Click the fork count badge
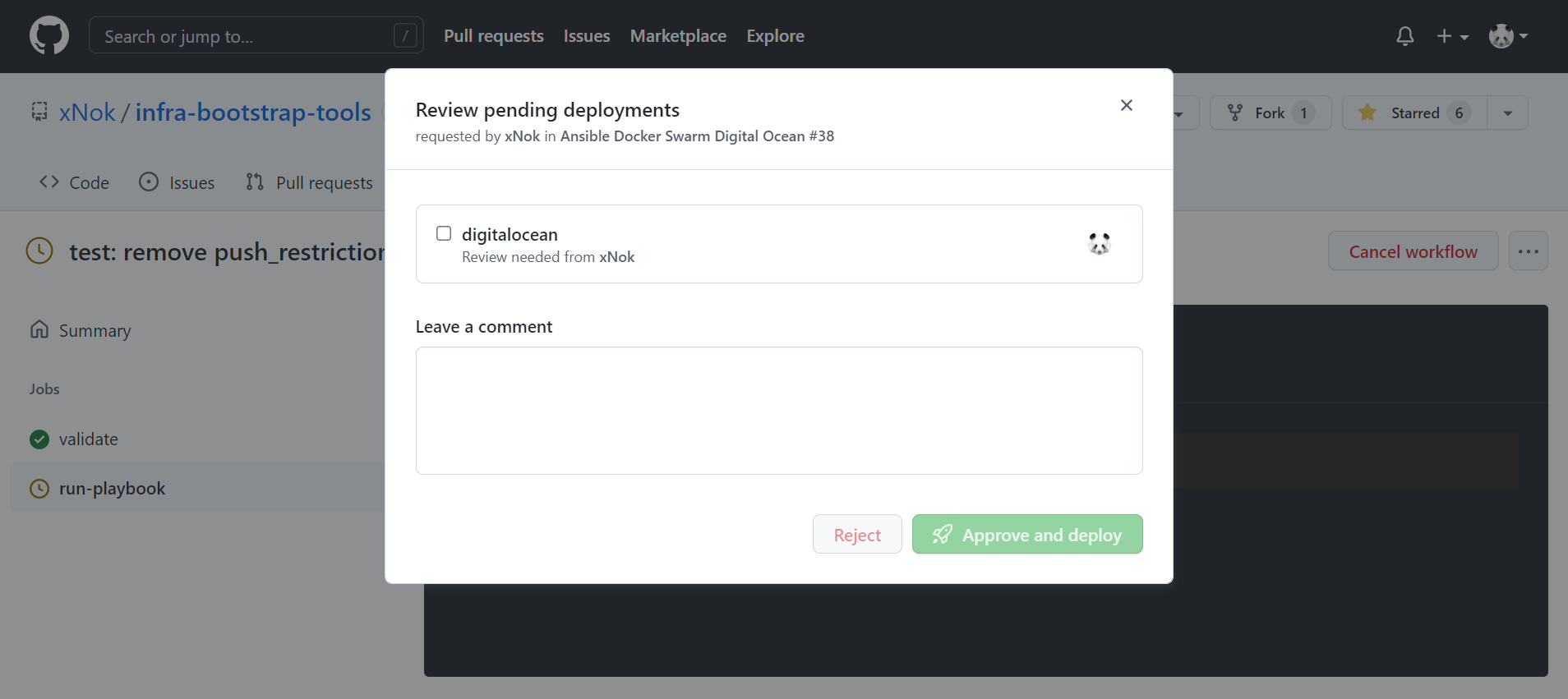The width and height of the screenshot is (1568, 699). pyautogui.click(x=1303, y=113)
